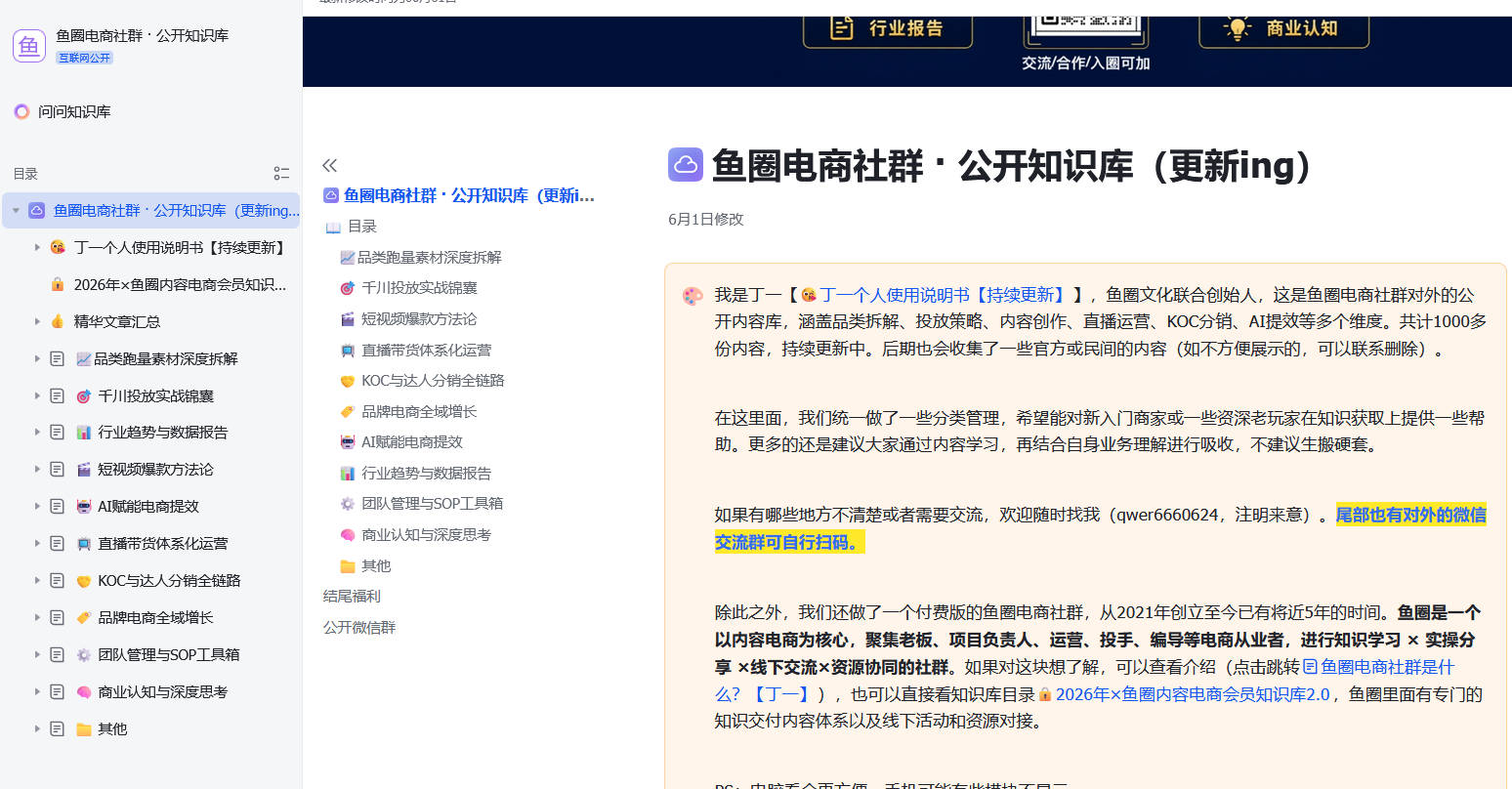The width and height of the screenshot is (1512, 789).
Task: Click the cloud icon beside the page title
Action: 686,164
